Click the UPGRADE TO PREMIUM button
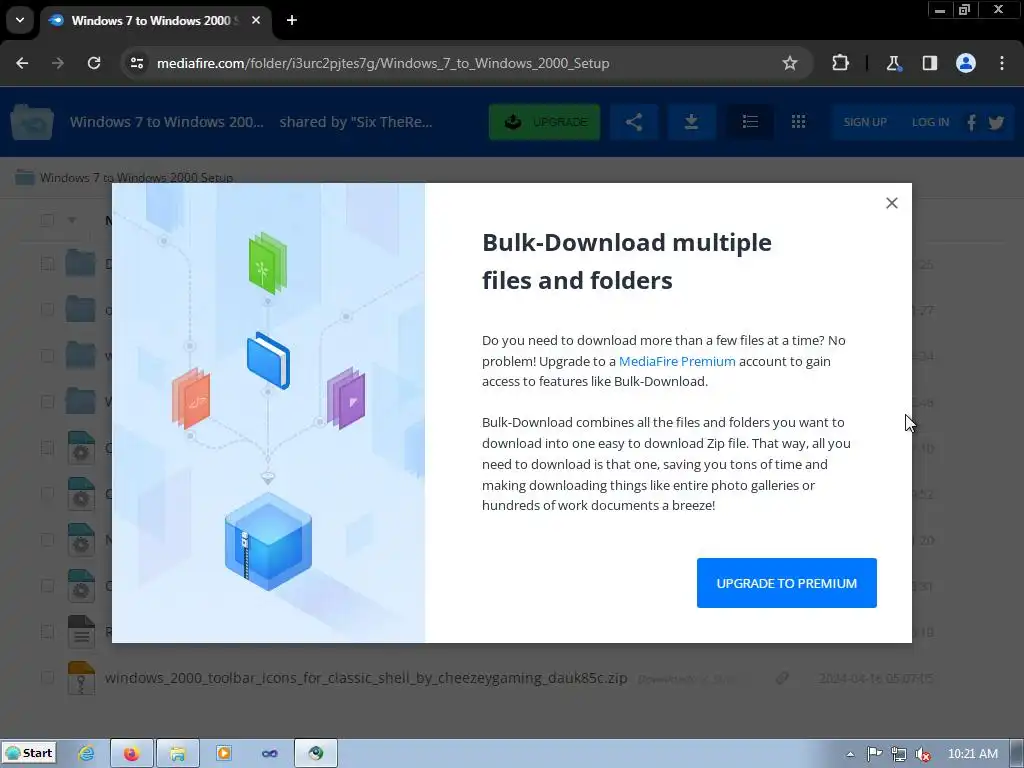The image size is (1024, 768). coord(786,583)
